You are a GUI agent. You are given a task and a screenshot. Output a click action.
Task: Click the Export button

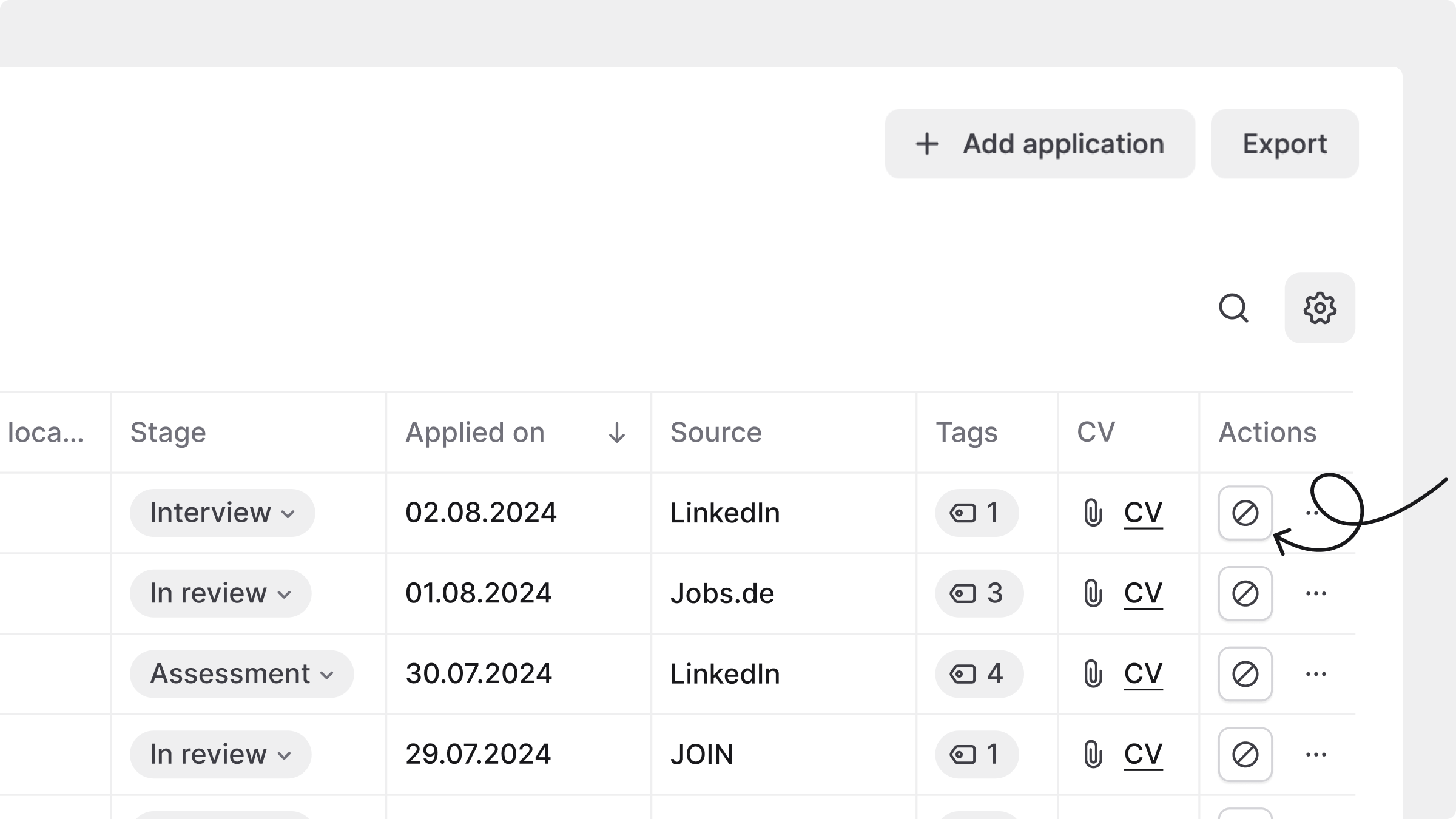(x=1284, y=144)
